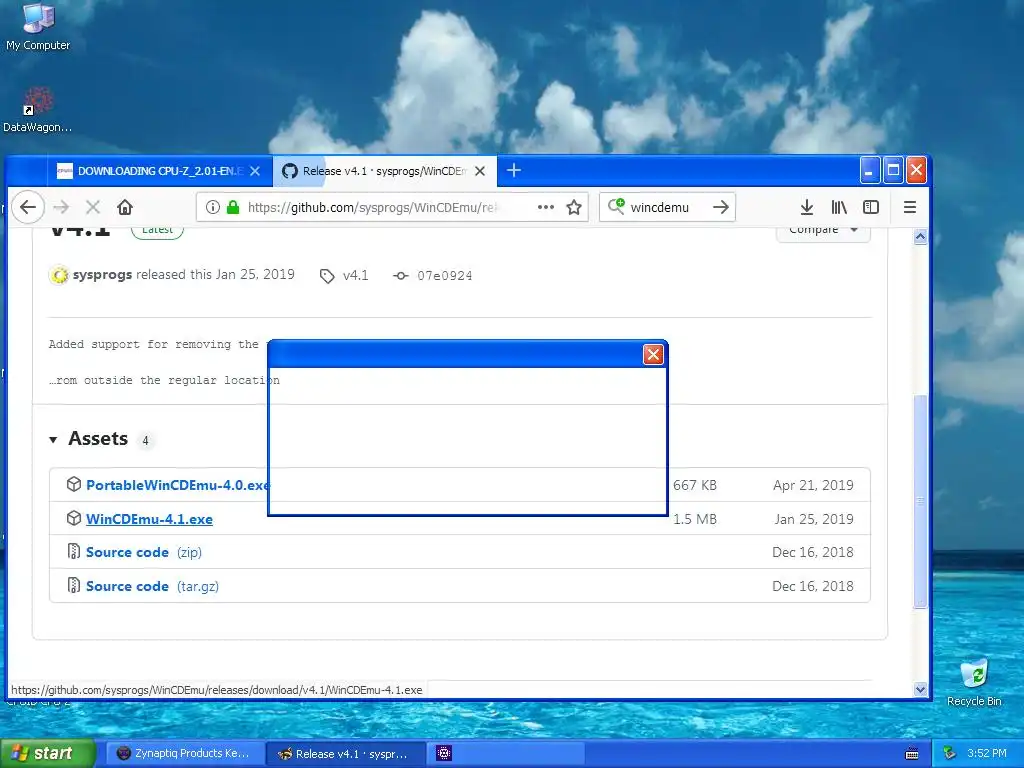Collapse the Assets section triangle

(x=54, y=440)
